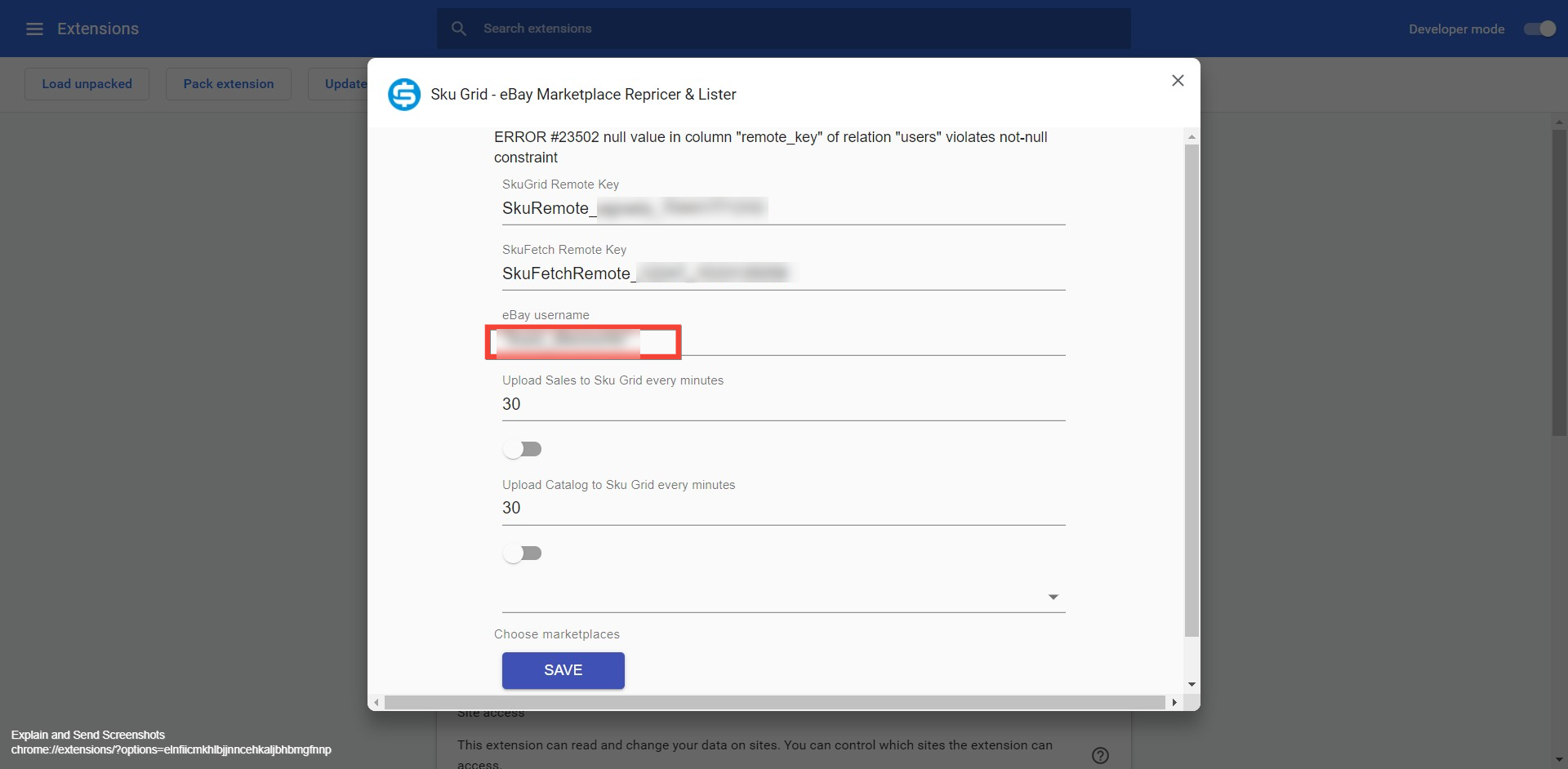Viewport: 1568px width, 769px height.
Task: Click dialog horizontal scrollbar left arrow
Action: [376, 703]
